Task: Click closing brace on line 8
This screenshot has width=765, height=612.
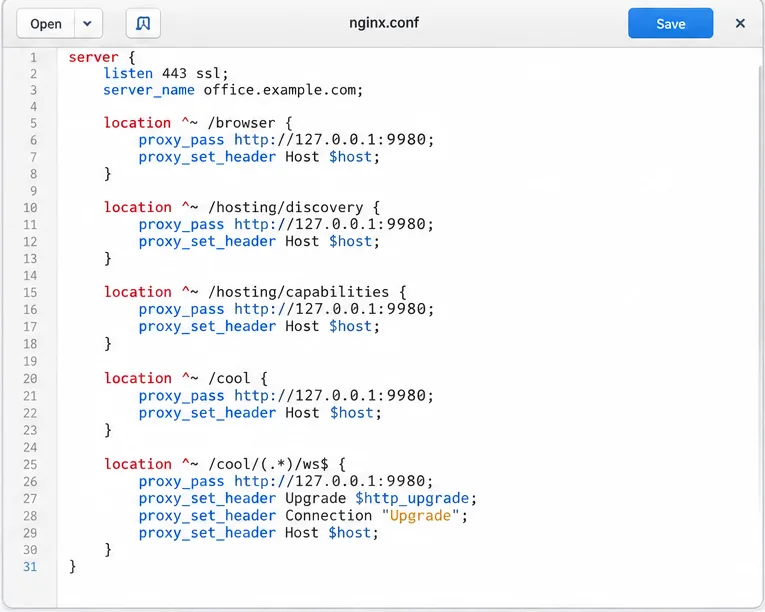Action: coord(108,174)
